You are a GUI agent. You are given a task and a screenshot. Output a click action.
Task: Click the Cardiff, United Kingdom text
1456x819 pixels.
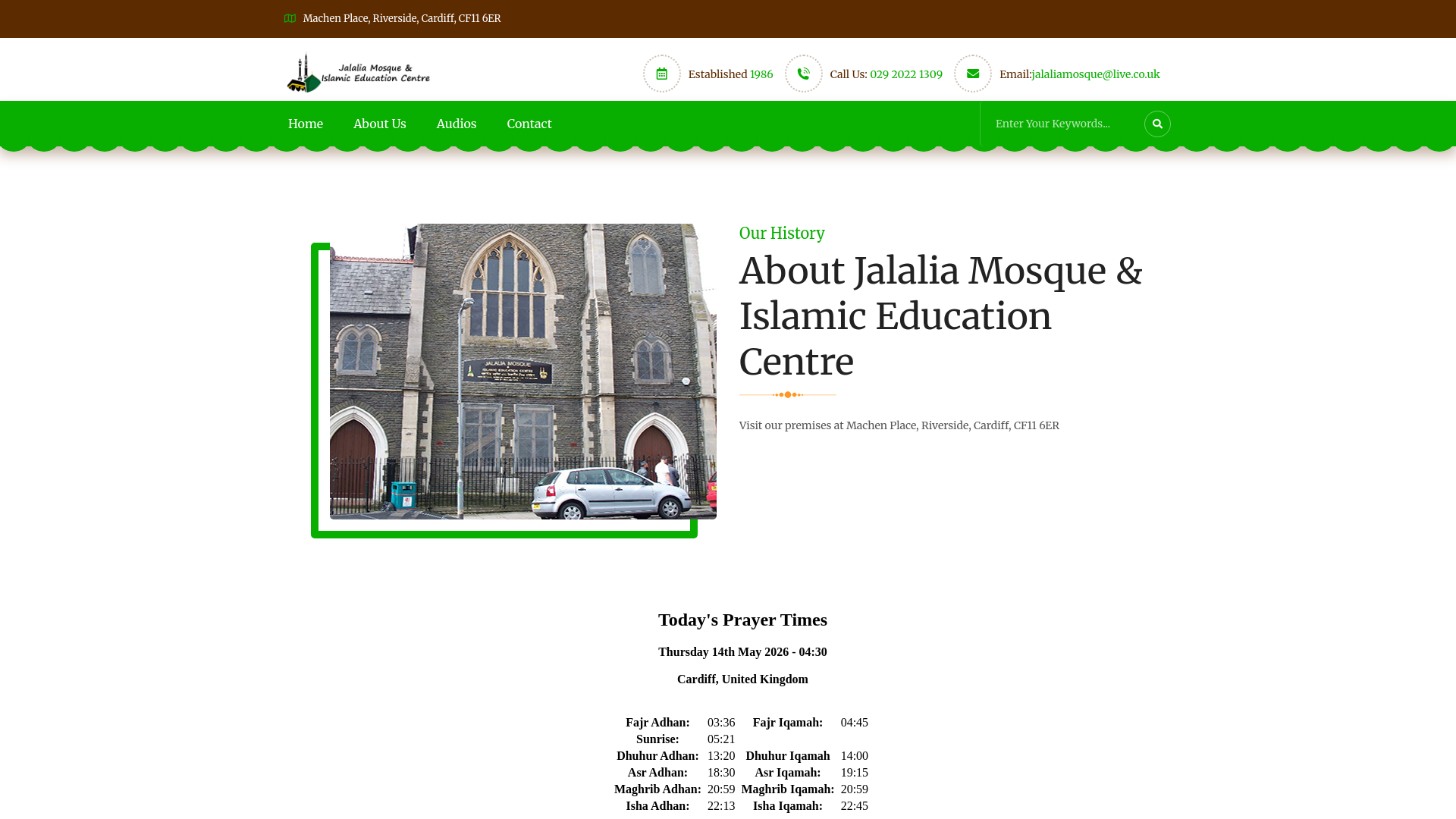(x=742, y=679)
